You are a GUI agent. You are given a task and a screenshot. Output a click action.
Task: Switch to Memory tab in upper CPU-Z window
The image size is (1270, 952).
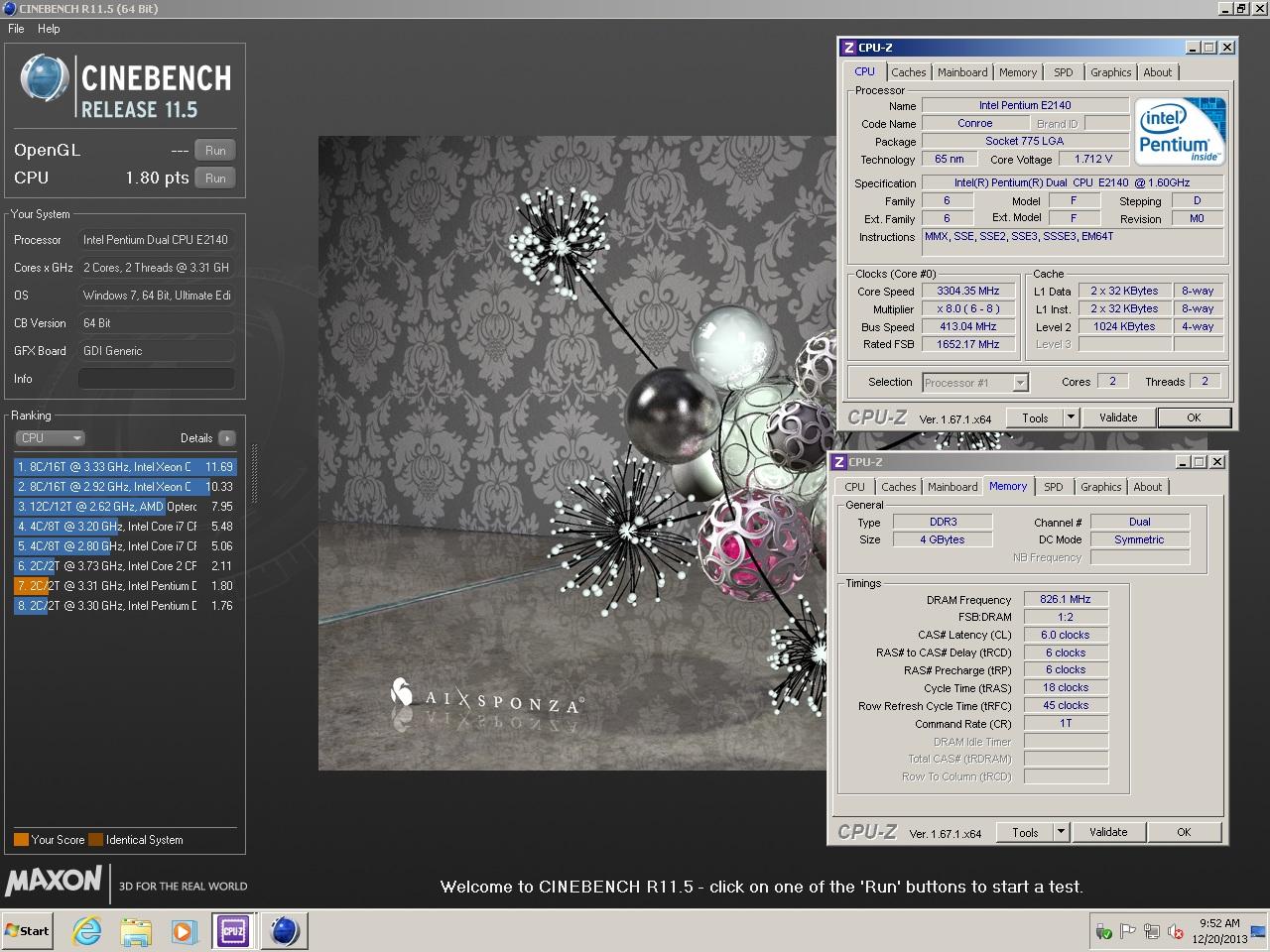pos(1018,72)
